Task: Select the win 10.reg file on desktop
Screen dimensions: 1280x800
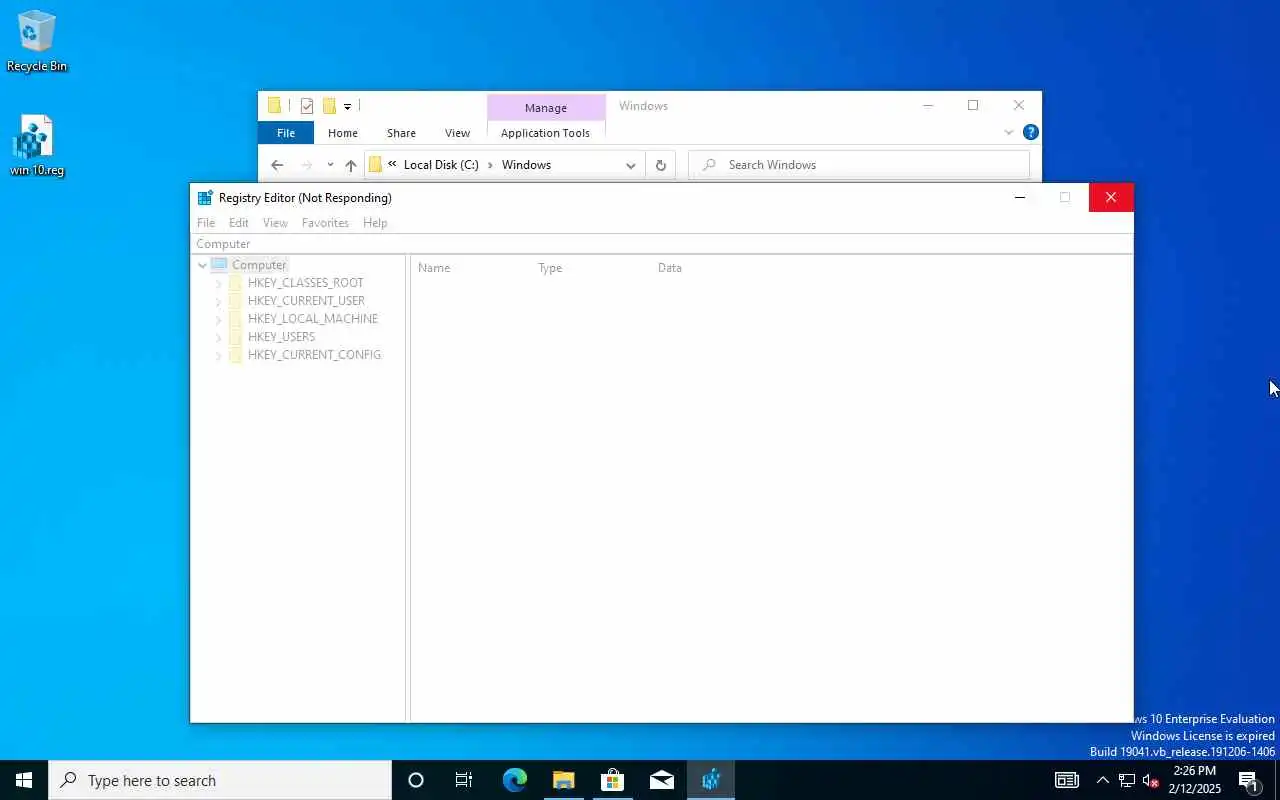Action: [x=37, y=146]
